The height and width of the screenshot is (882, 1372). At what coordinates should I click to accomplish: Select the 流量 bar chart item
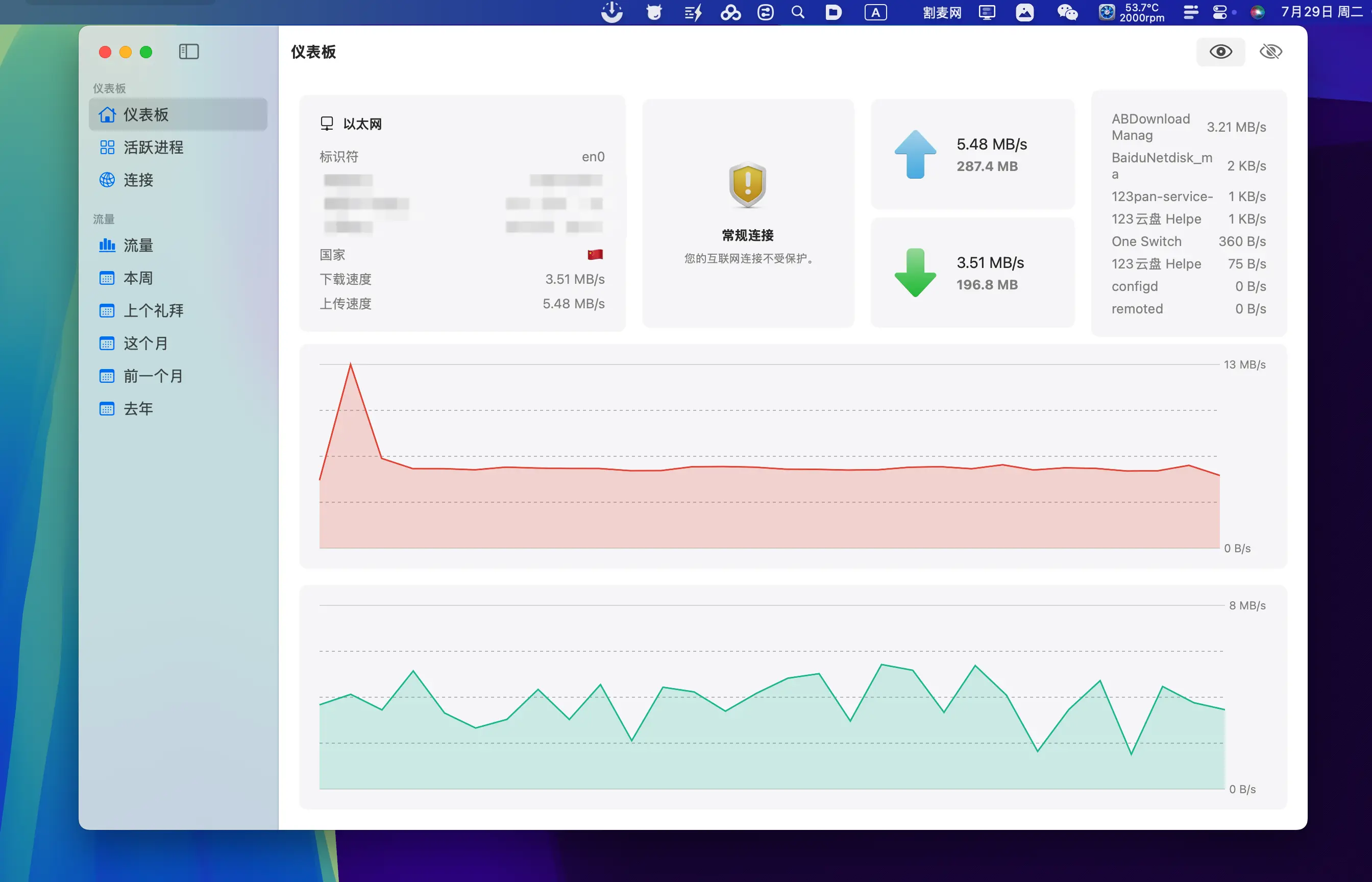click(x=138, y=246)
